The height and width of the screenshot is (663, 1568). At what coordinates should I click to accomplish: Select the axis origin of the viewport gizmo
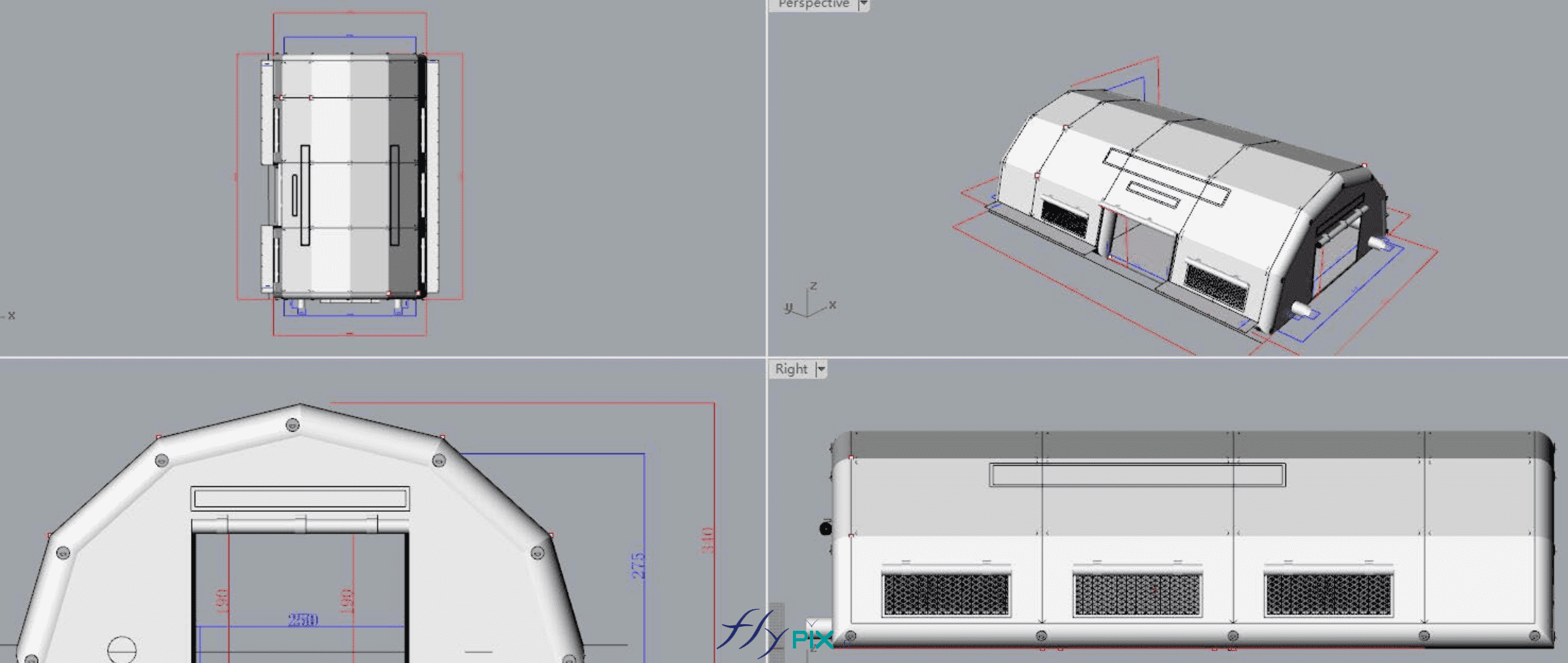[807, 316]
